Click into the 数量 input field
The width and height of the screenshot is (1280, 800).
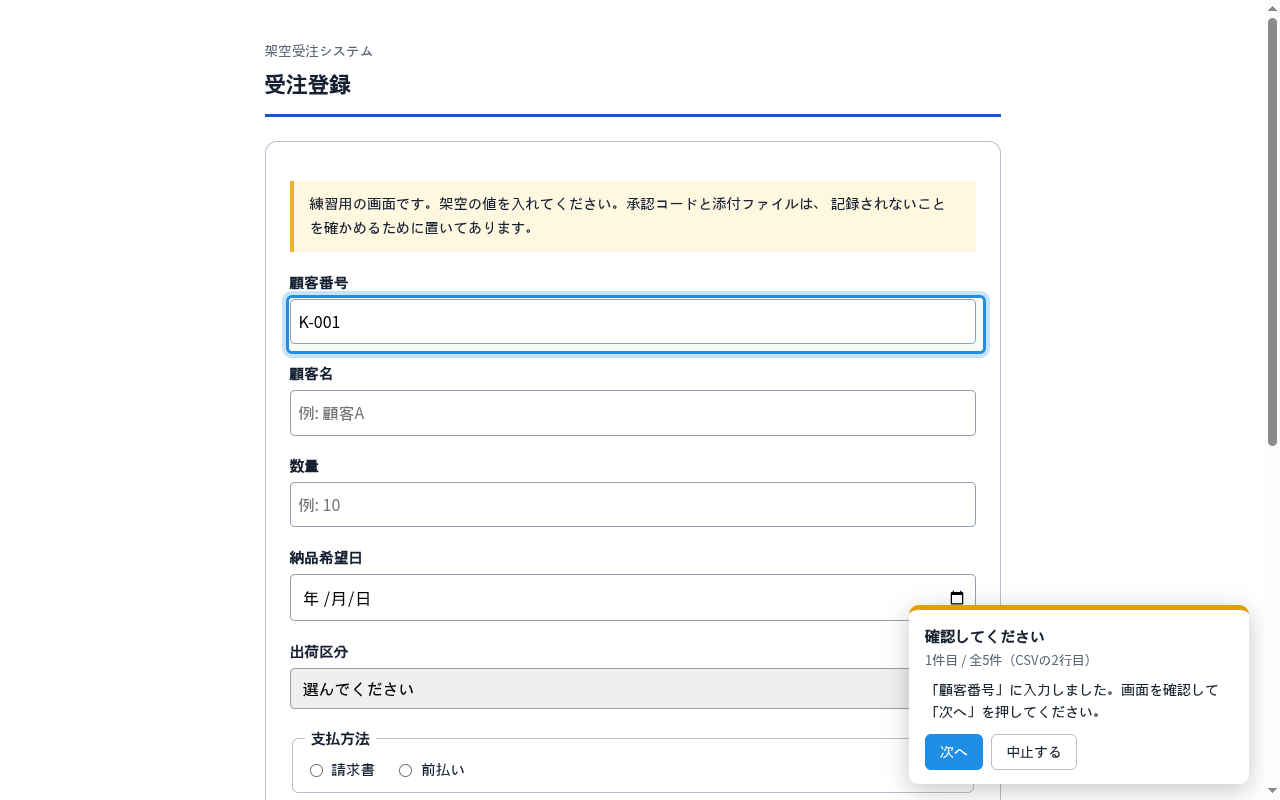(x=633, y=505)
